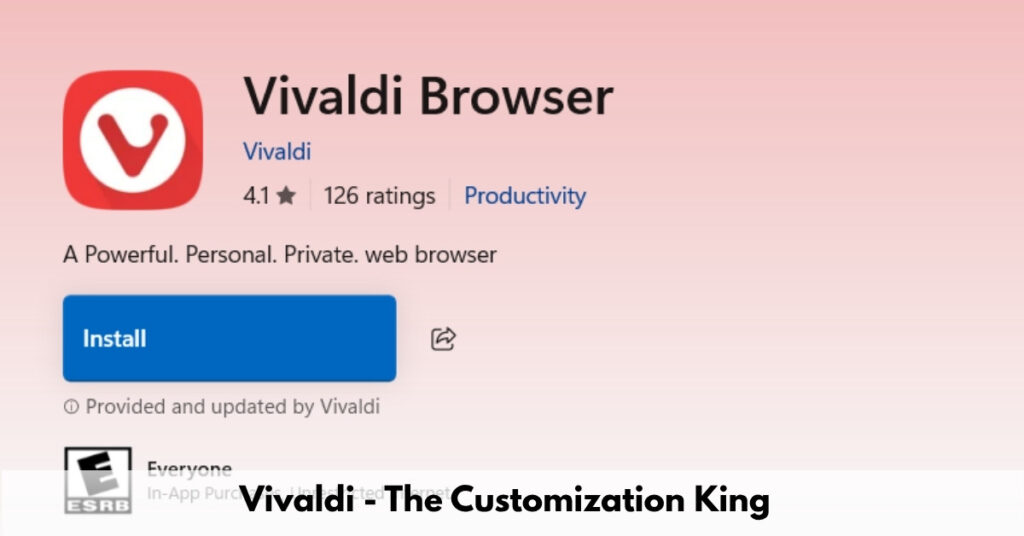This screenshot has height=536, width=1024.
Task: Click the partly hidden 'Unrestricted Internet' text
Action: pyautogui.click(x=371, y=492)
